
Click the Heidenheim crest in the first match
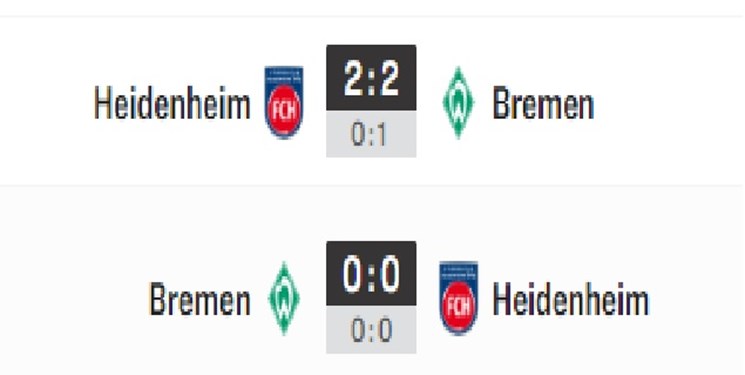tap(284, 102)
